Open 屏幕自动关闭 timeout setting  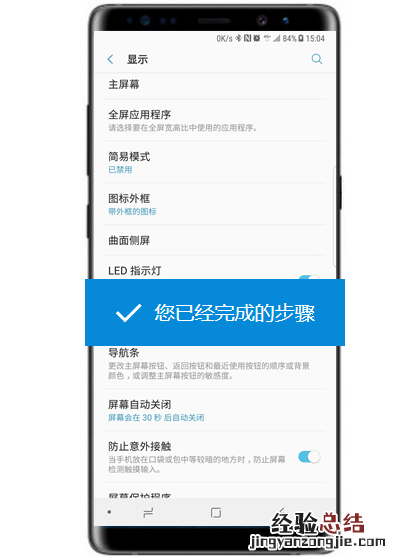coord(215,410)
